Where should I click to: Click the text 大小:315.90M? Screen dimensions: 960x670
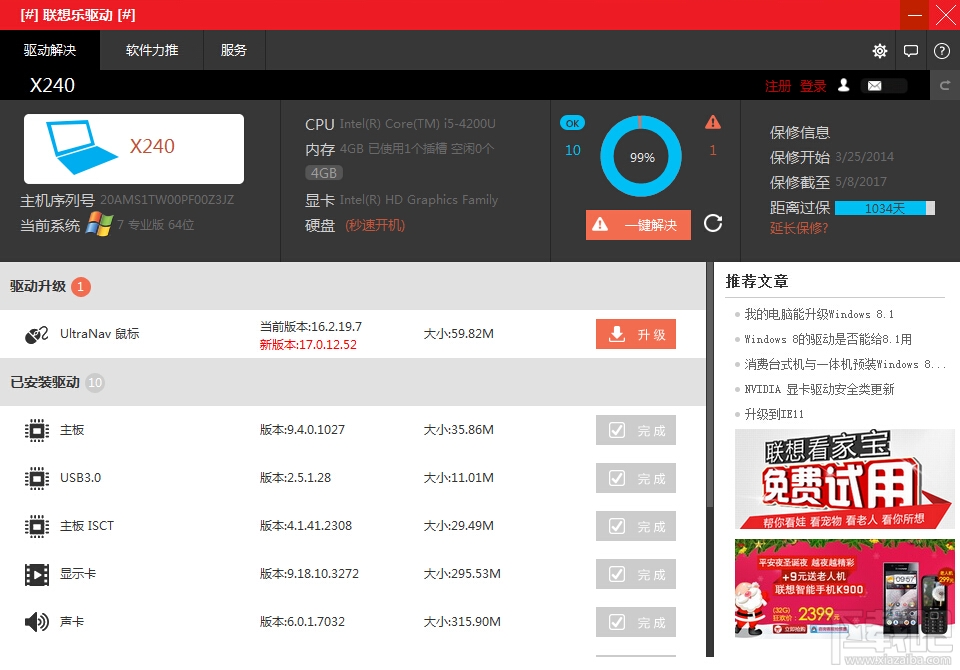[x=462, y=622]
